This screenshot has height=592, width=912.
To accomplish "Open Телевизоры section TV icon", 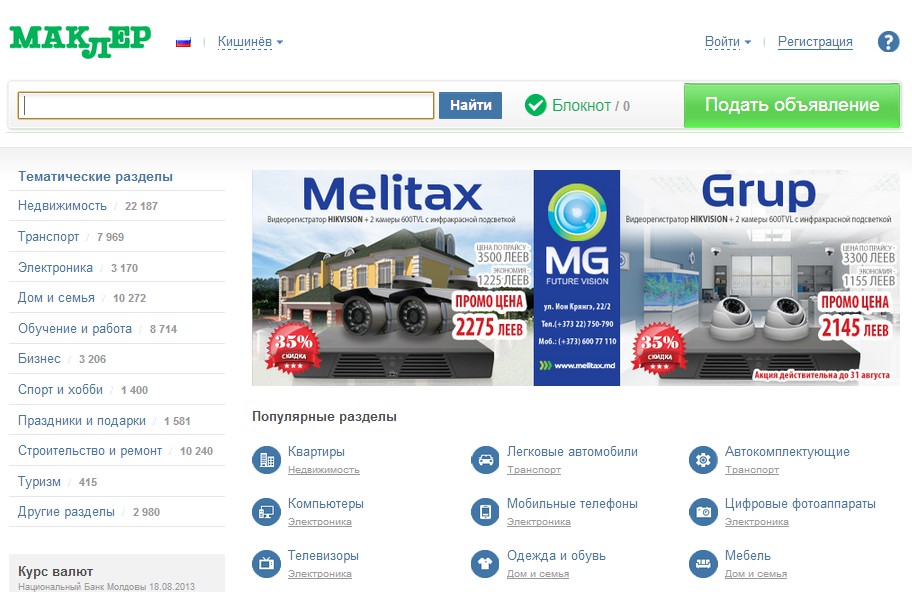I will [266, 564].
